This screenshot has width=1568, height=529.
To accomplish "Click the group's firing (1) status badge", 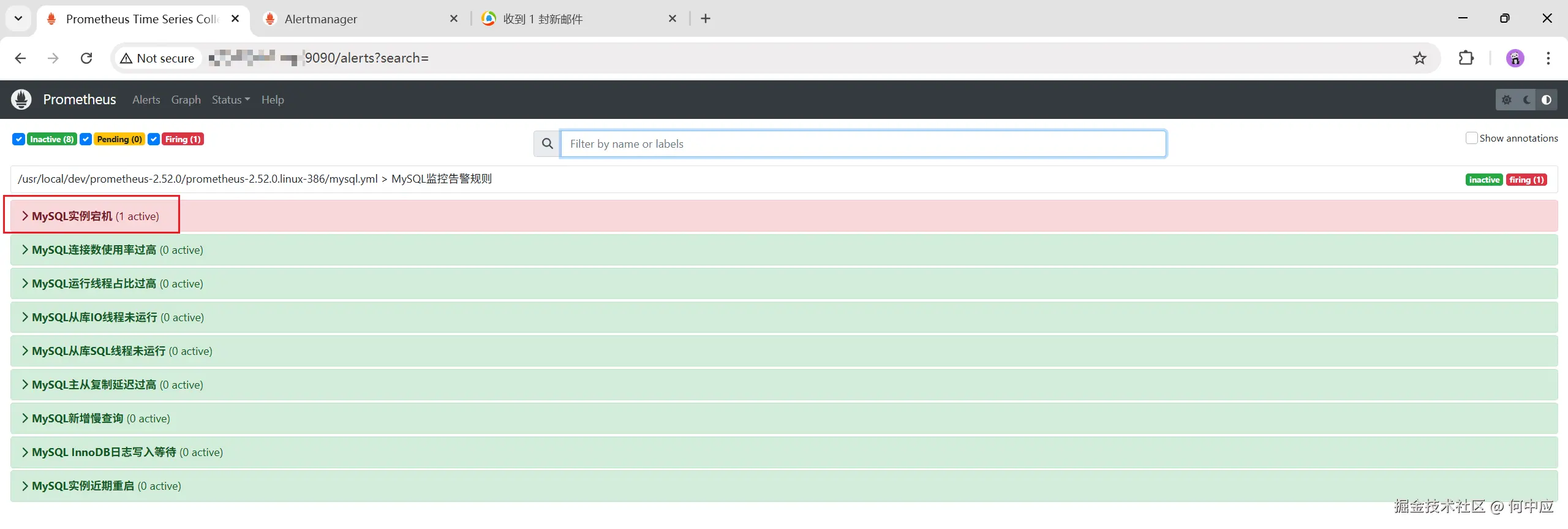I will click(x=1526, y=180).
